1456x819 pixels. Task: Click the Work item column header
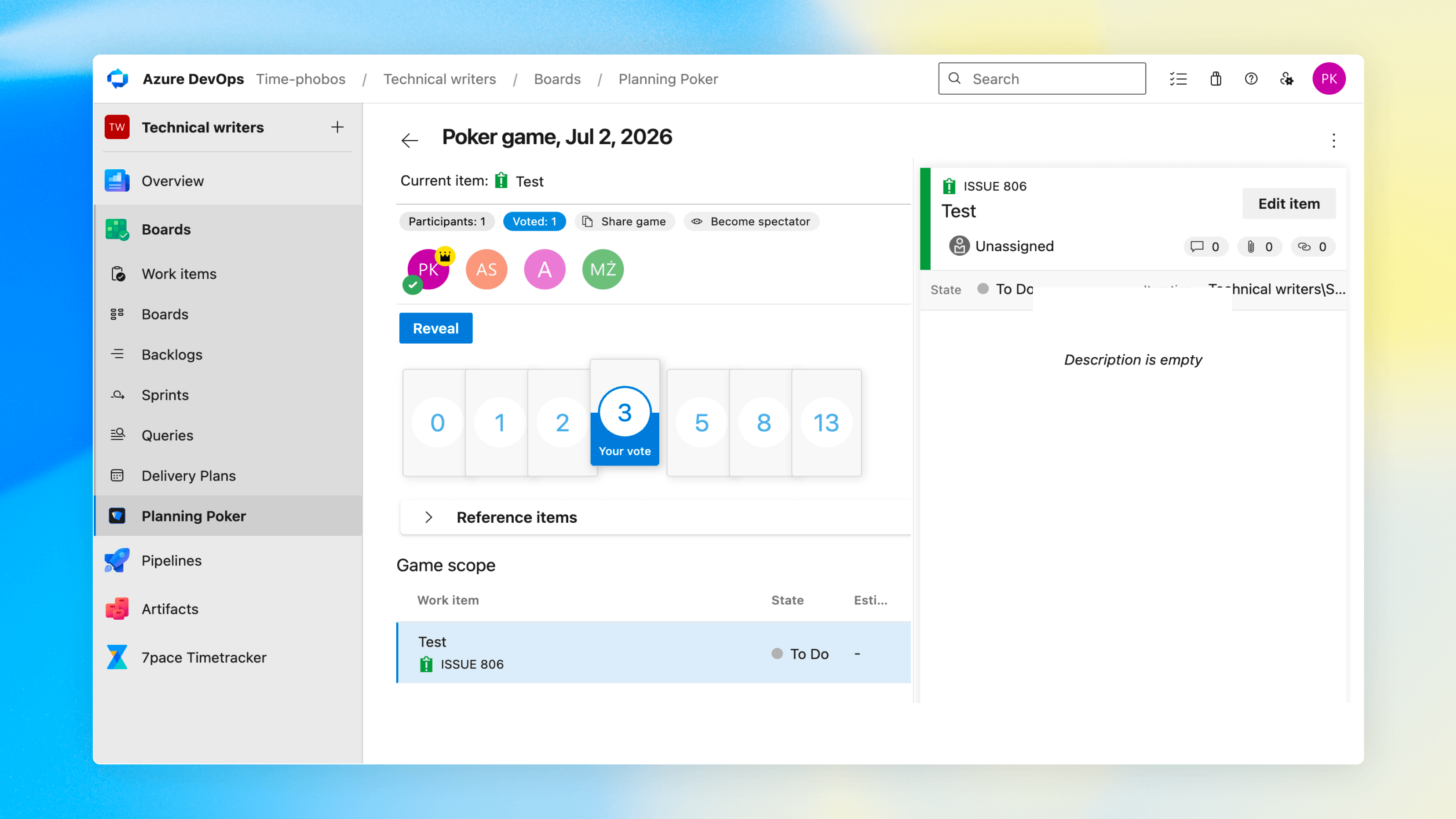[448, 600]
